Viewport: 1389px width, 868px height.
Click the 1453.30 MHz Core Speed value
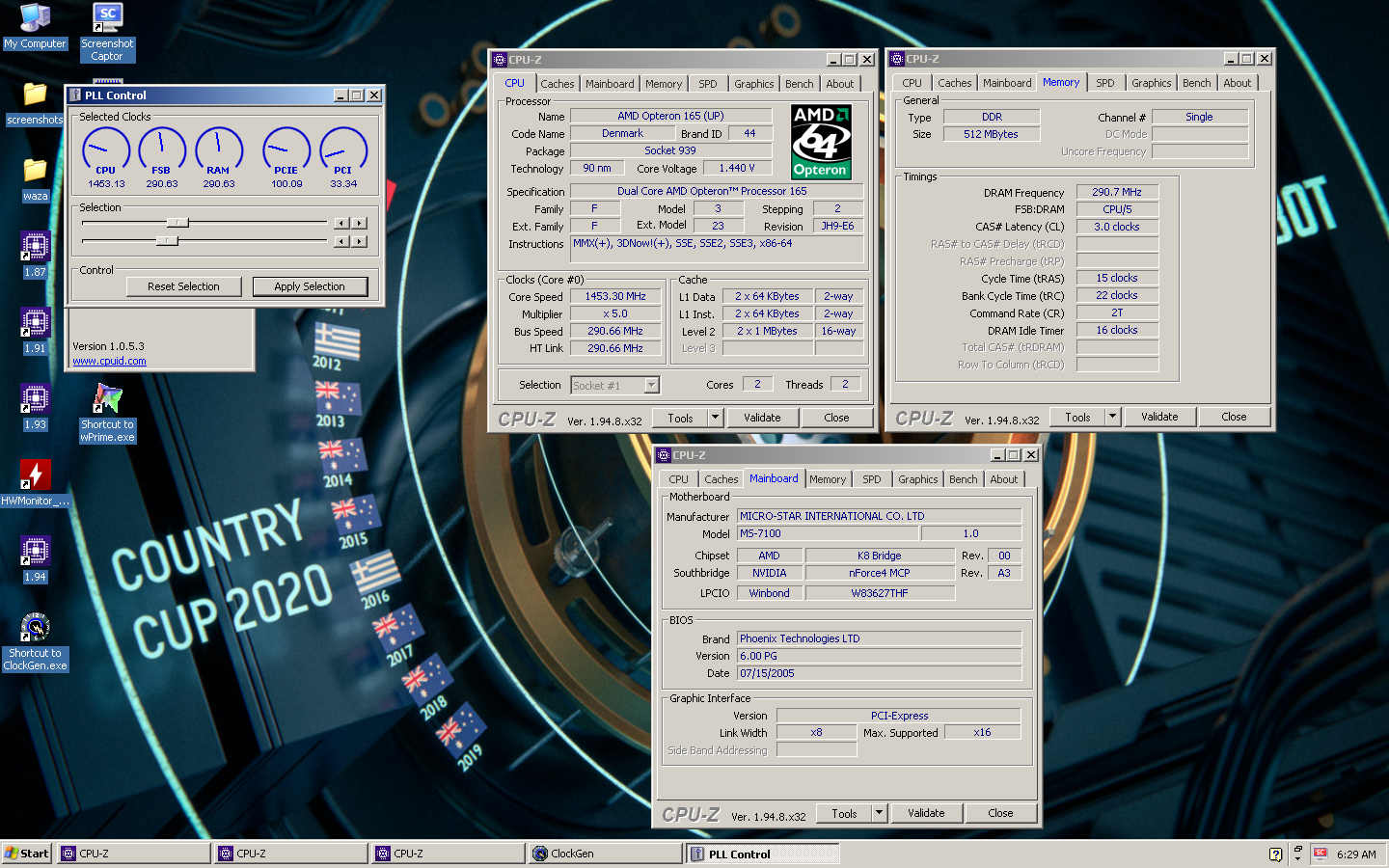pyautogui.click(x=615, y=296)
